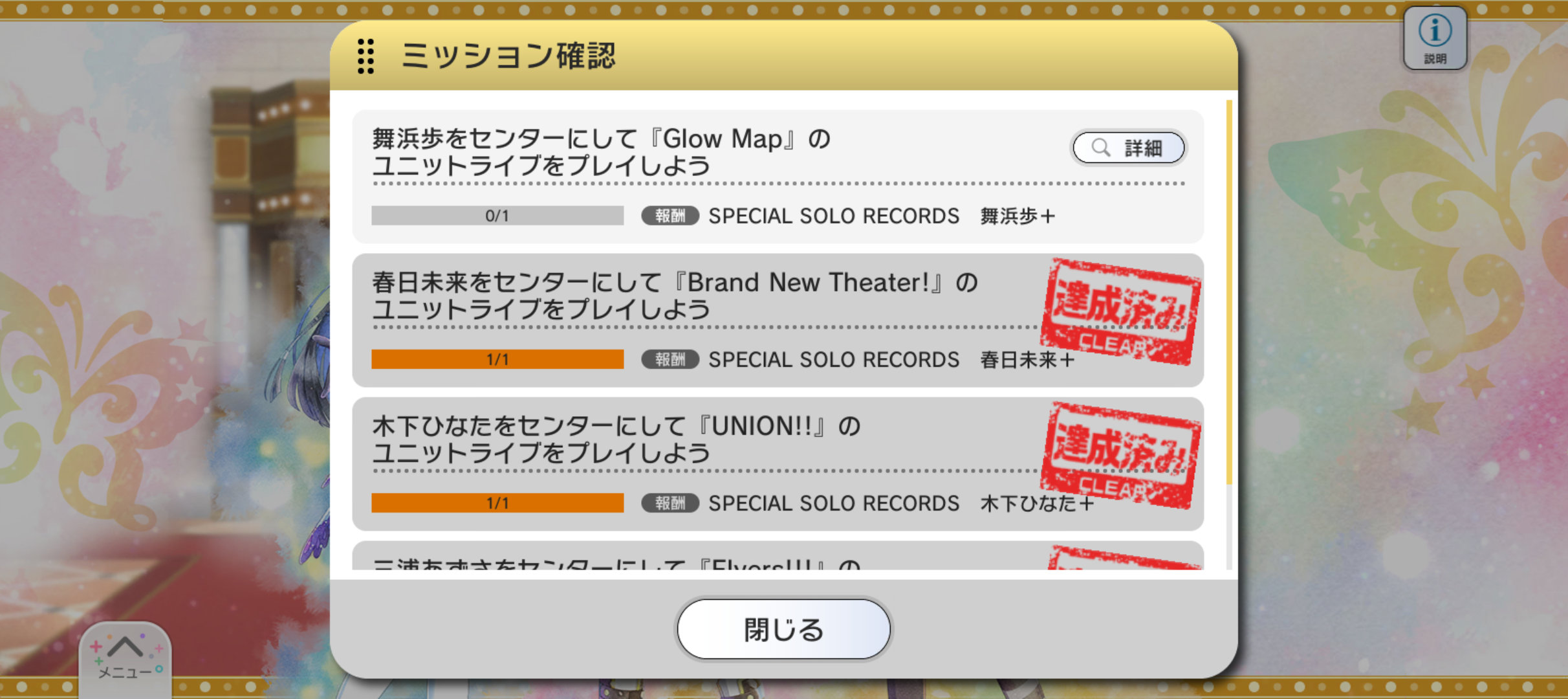Select the UNION!! mission entry
The image size is (1568, 699).
[778, 464]
